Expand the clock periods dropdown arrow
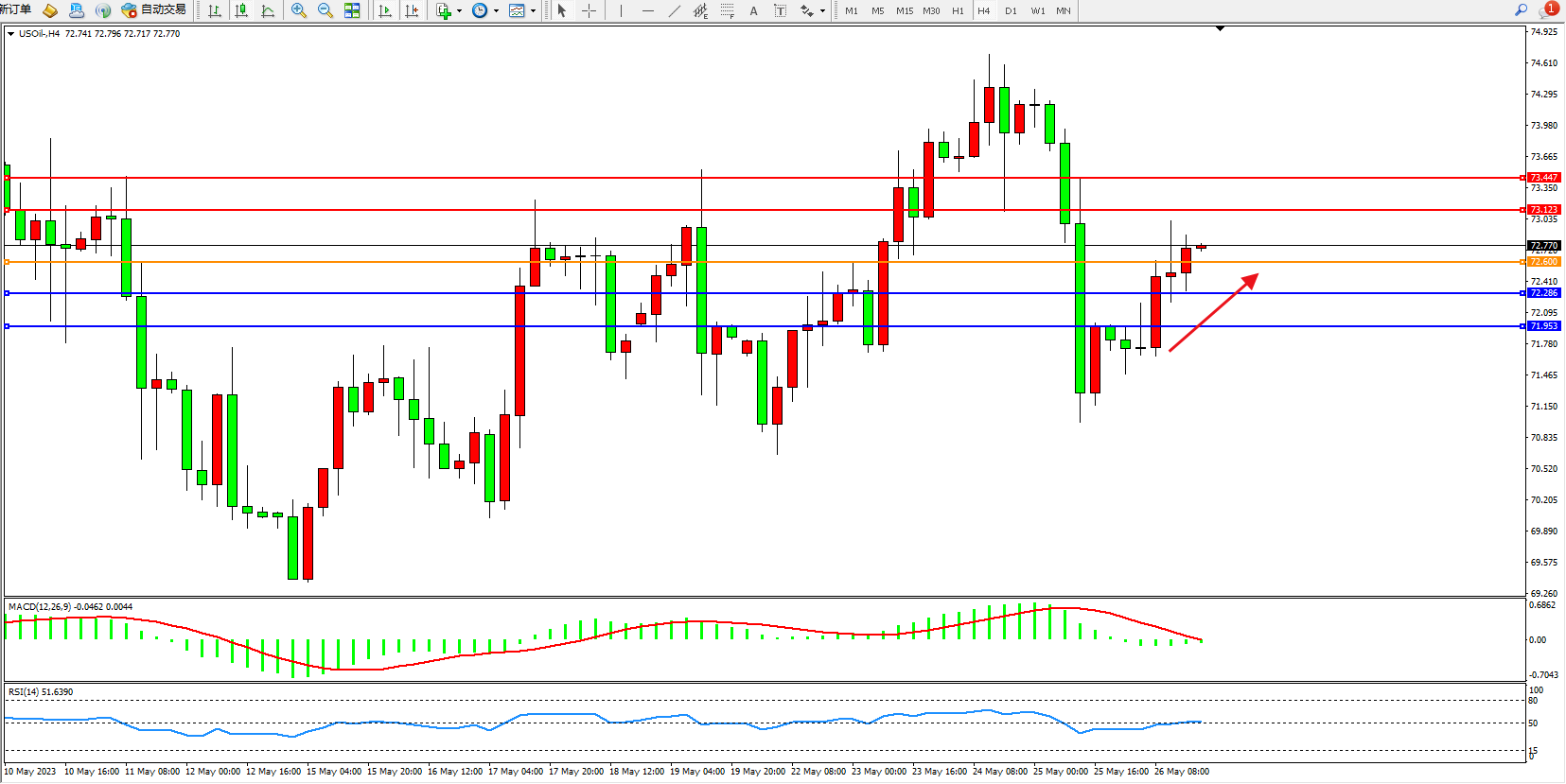This screenshot has width=1566, height=784. tap(496, 11)
